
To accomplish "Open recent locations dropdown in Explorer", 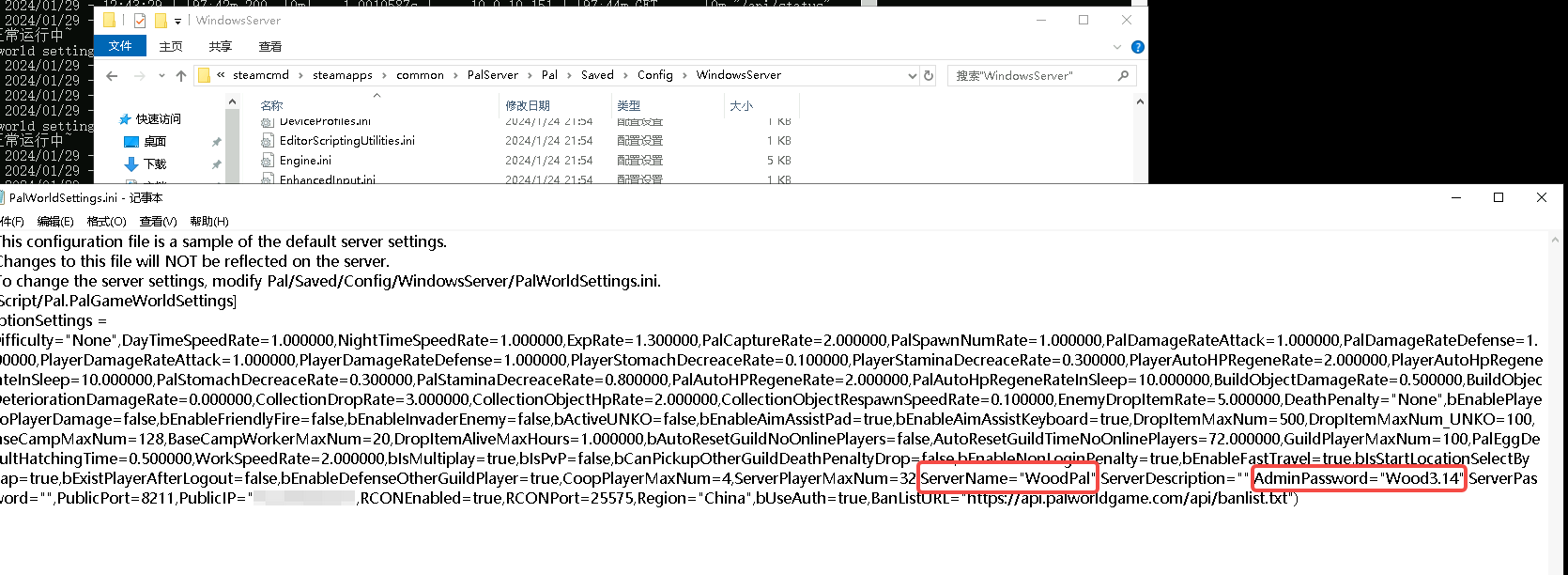I will pos(161,76).
